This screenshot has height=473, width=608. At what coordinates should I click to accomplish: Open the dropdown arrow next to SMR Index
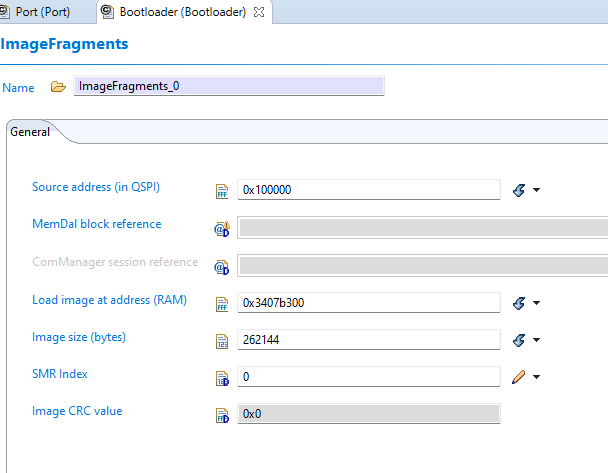point(536,377)
